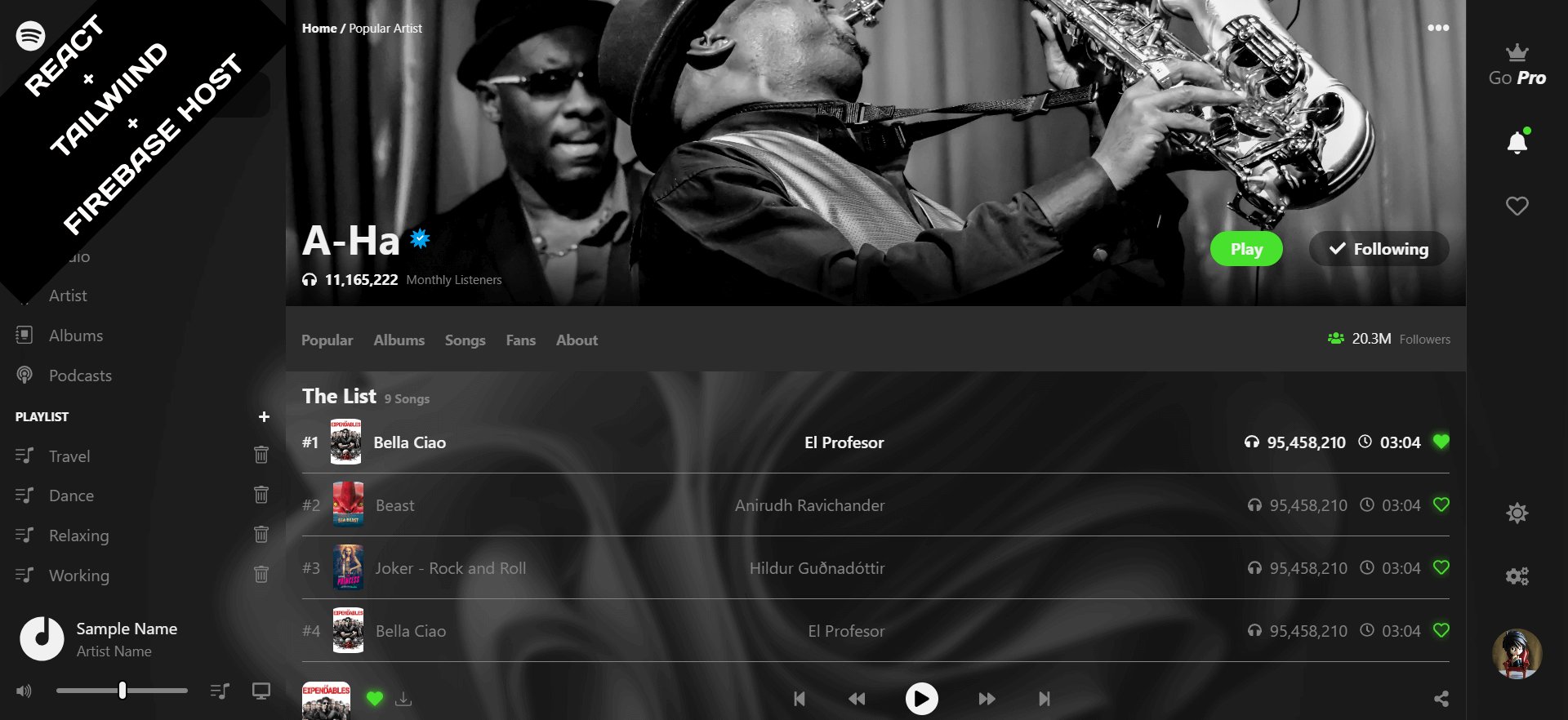Open the notifications bell

pyautogui.click(x=1517, y=142)
